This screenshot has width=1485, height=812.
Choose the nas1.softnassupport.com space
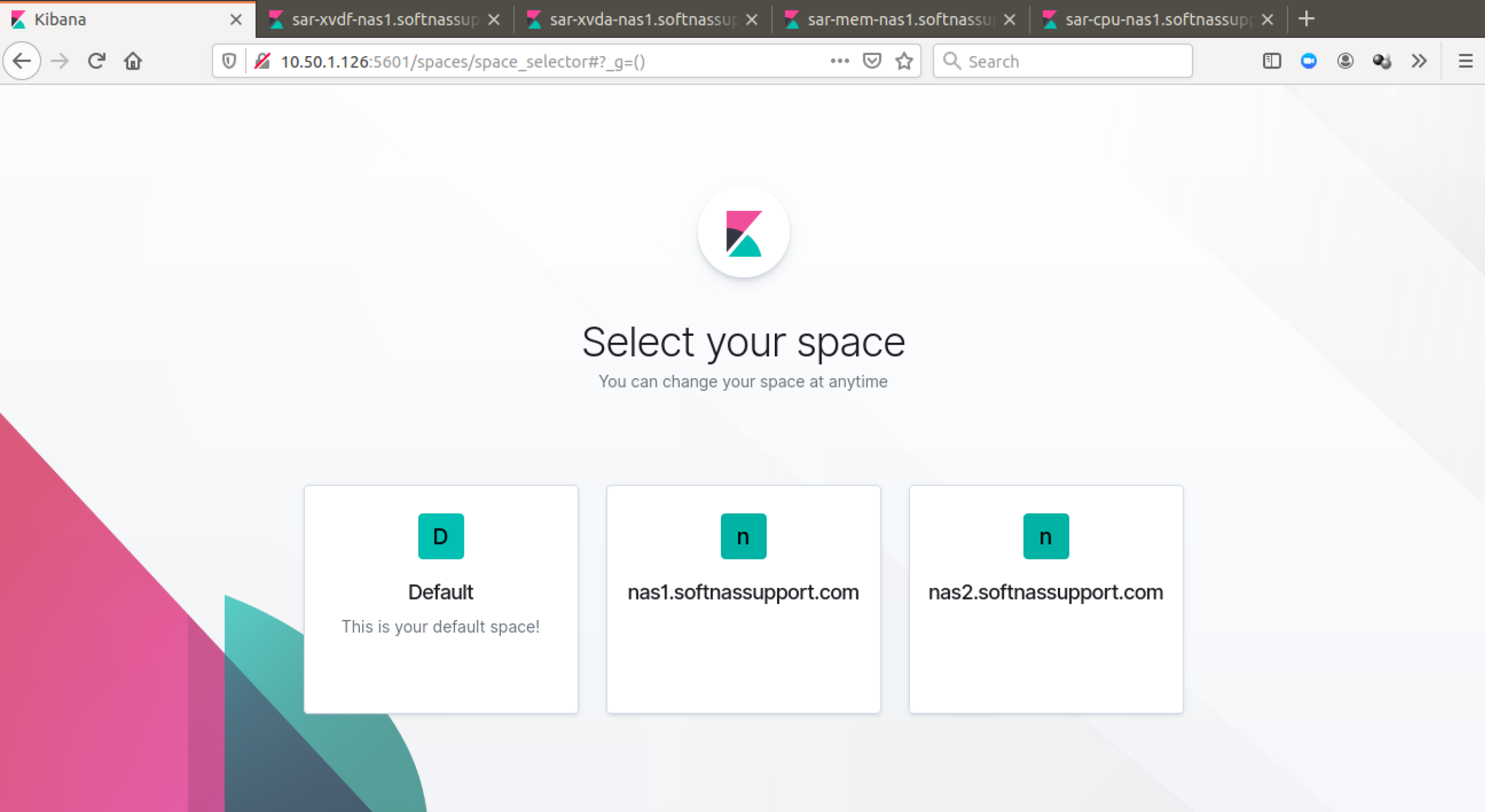(x=743, y=598)
